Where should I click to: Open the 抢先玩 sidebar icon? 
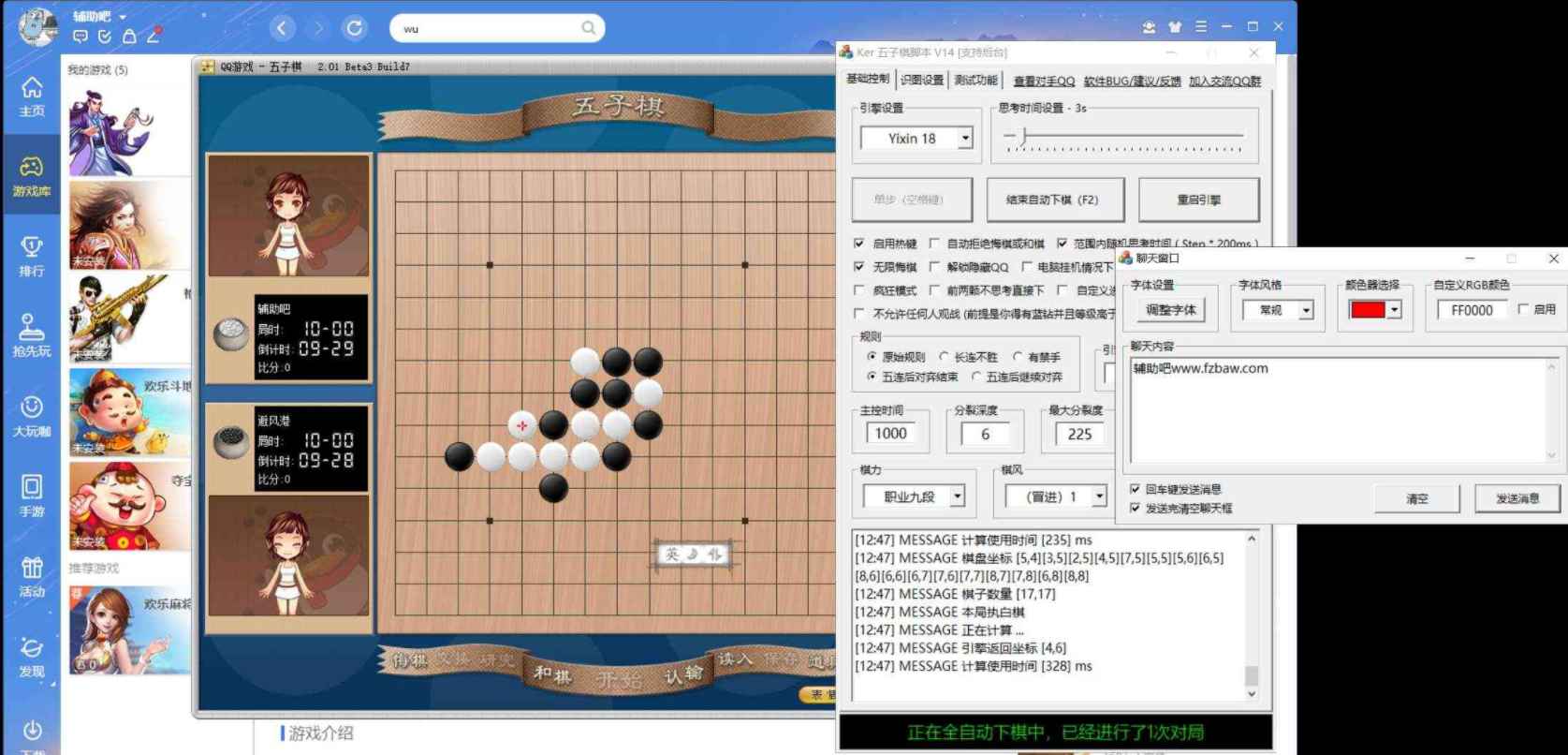pyautogui.click(x=32, y=336)
